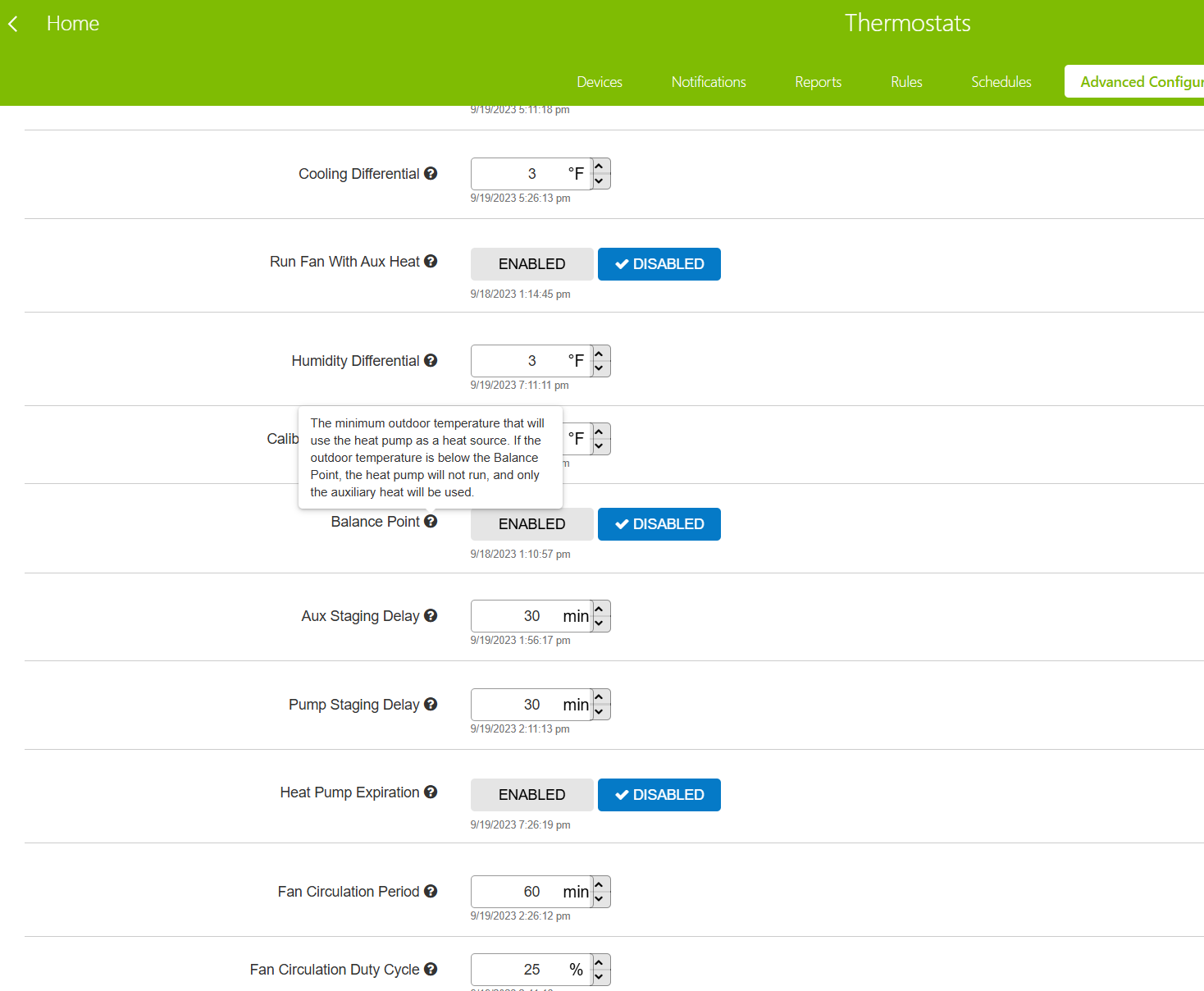Decrease Aux Staging Delay with down arrow
Viewport: 1204px width, 991px height.
600,623
